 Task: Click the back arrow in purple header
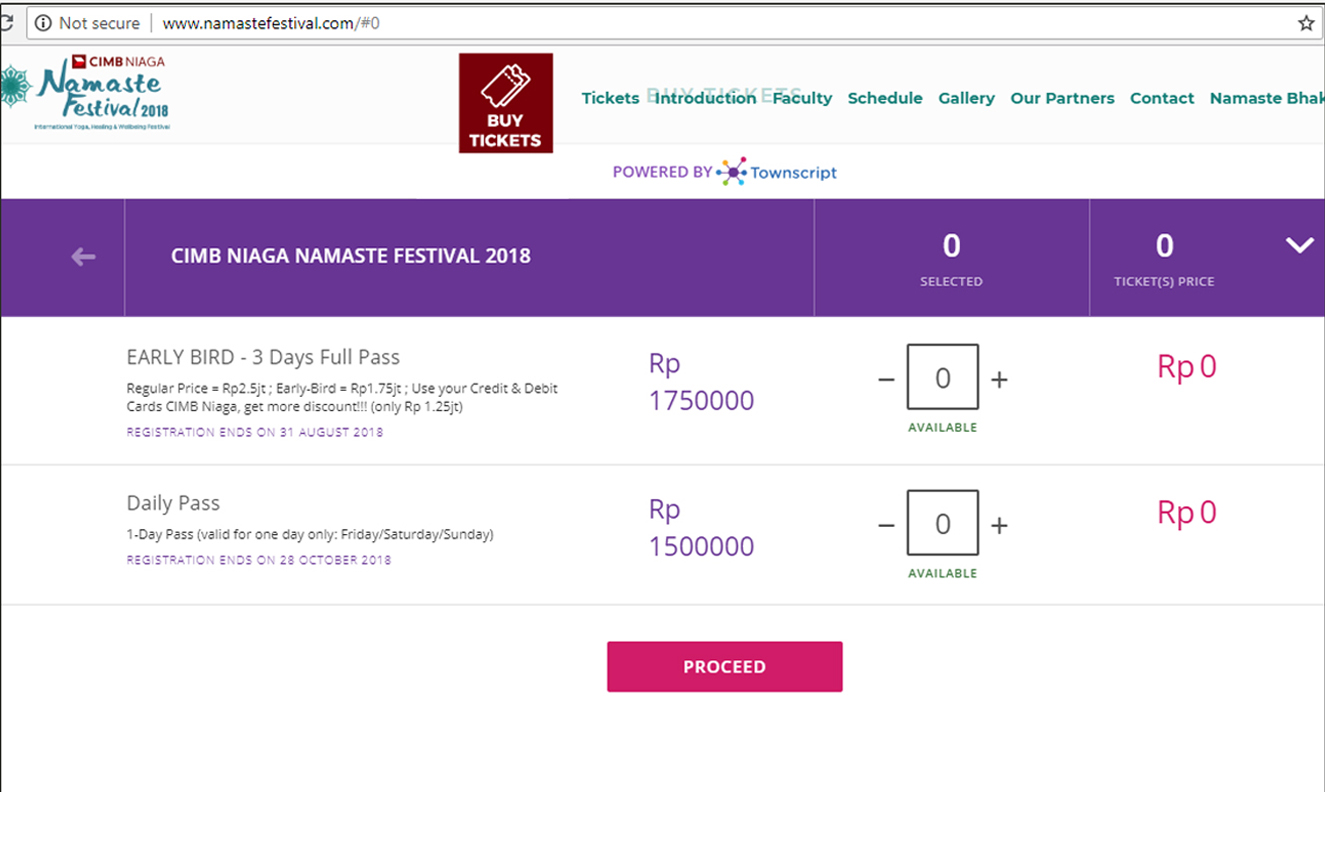pyautogui.click(x=83, y=257)
